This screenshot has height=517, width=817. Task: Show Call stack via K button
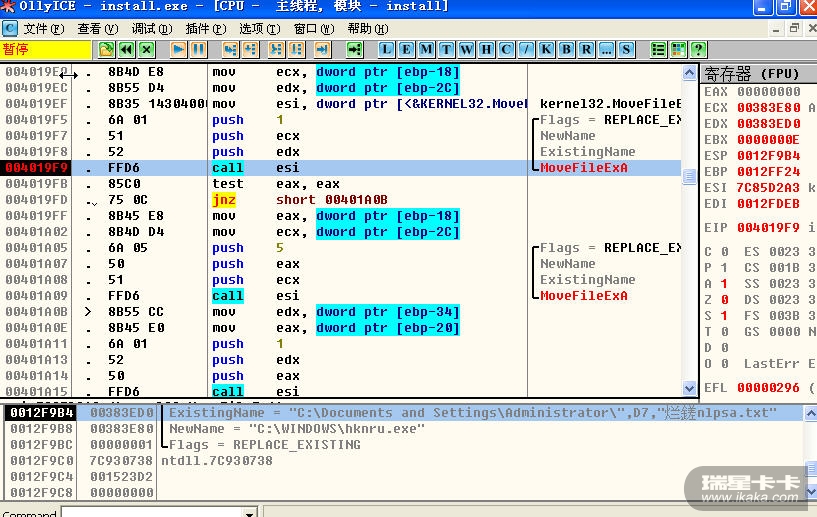(x=546, y=49)
